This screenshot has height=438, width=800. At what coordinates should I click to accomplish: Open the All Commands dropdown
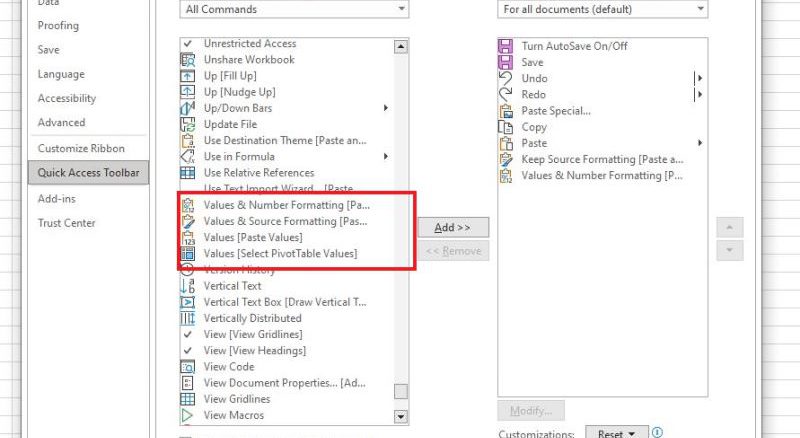coord(294,9)
